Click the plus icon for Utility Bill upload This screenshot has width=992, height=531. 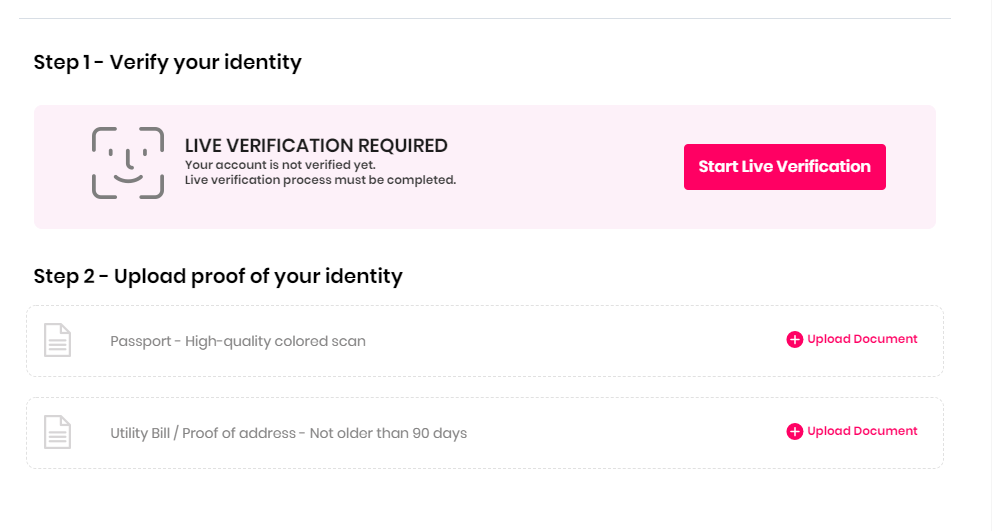pyautogui.click(x=795, y=432)
